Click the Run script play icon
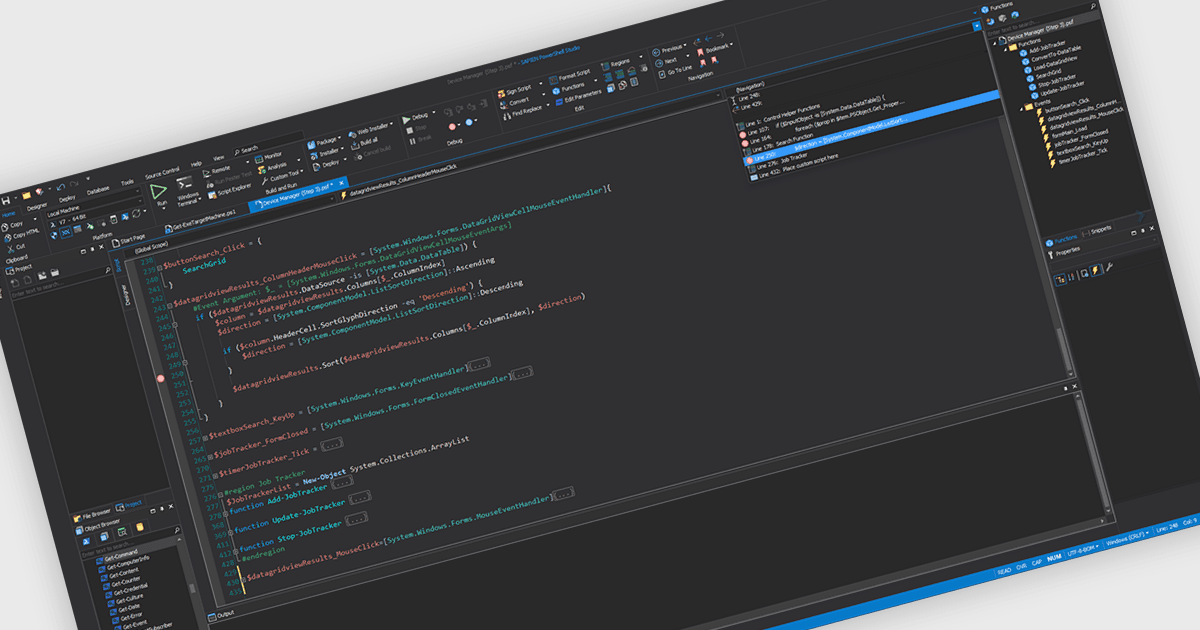Screen dimensions: 1200x630 [158, 191]
